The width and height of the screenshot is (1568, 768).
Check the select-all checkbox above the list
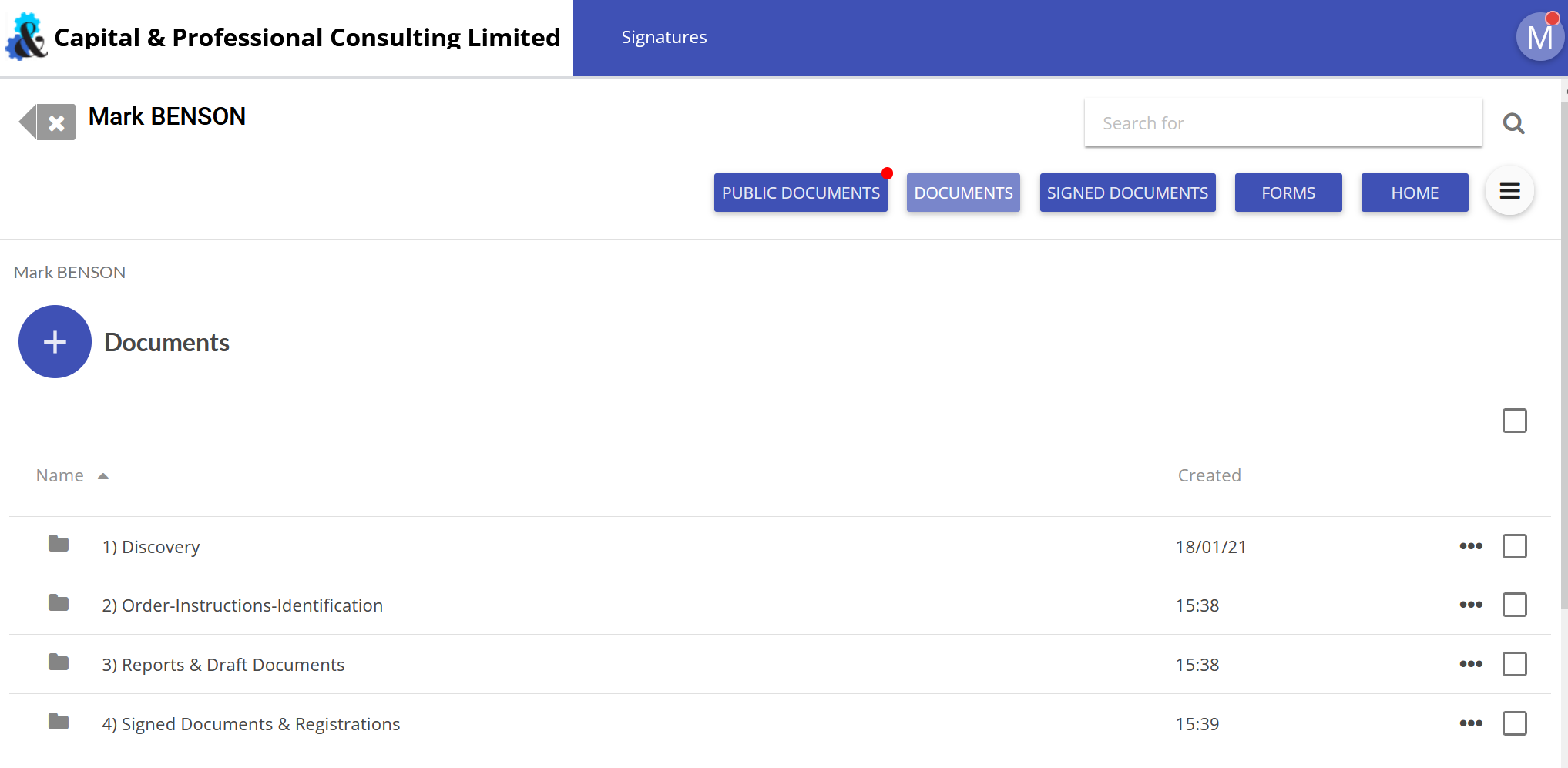pyautogui.click(x=1514, y=421)
